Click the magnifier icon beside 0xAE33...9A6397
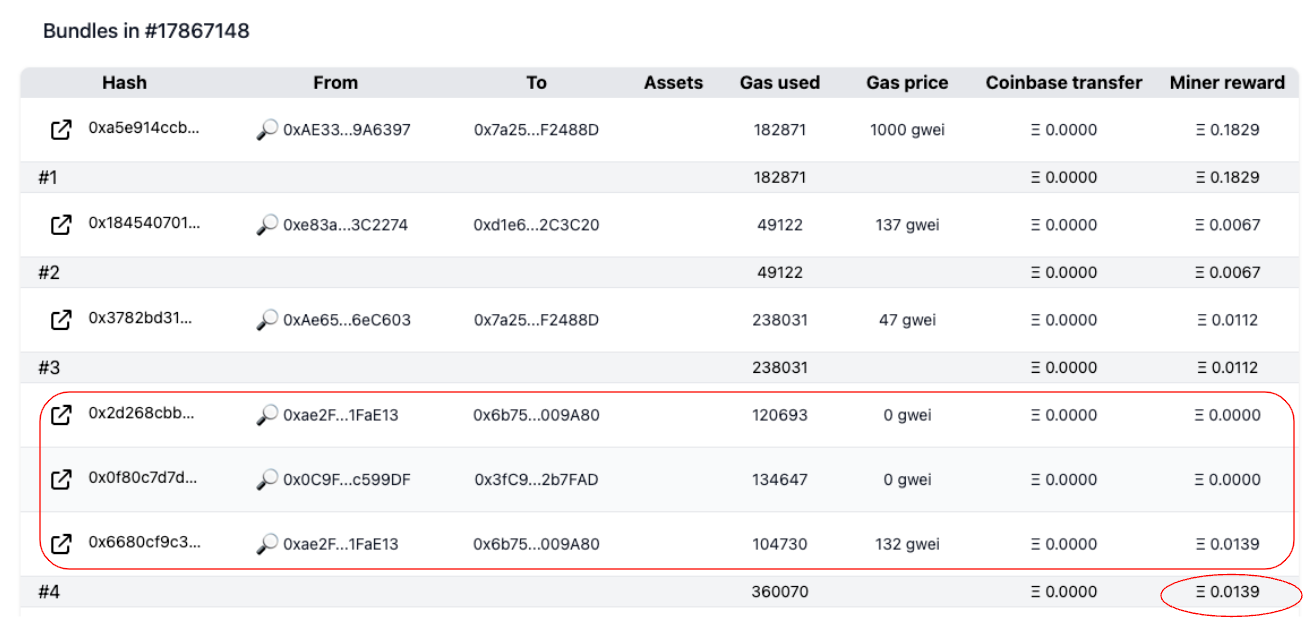1307x622 pixels. [266, 129]
